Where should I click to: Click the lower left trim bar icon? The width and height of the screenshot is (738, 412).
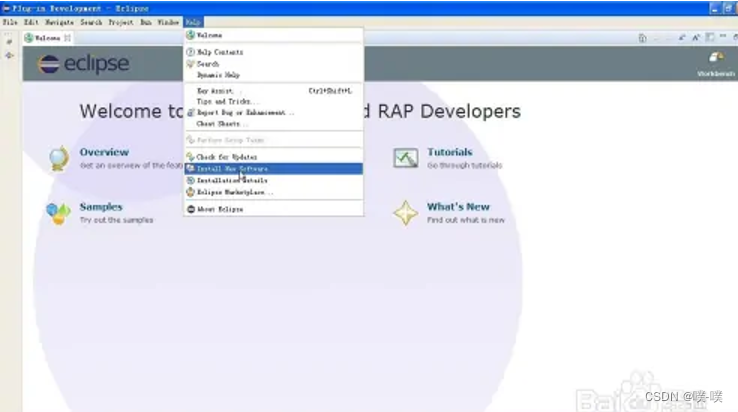point(9,56)
